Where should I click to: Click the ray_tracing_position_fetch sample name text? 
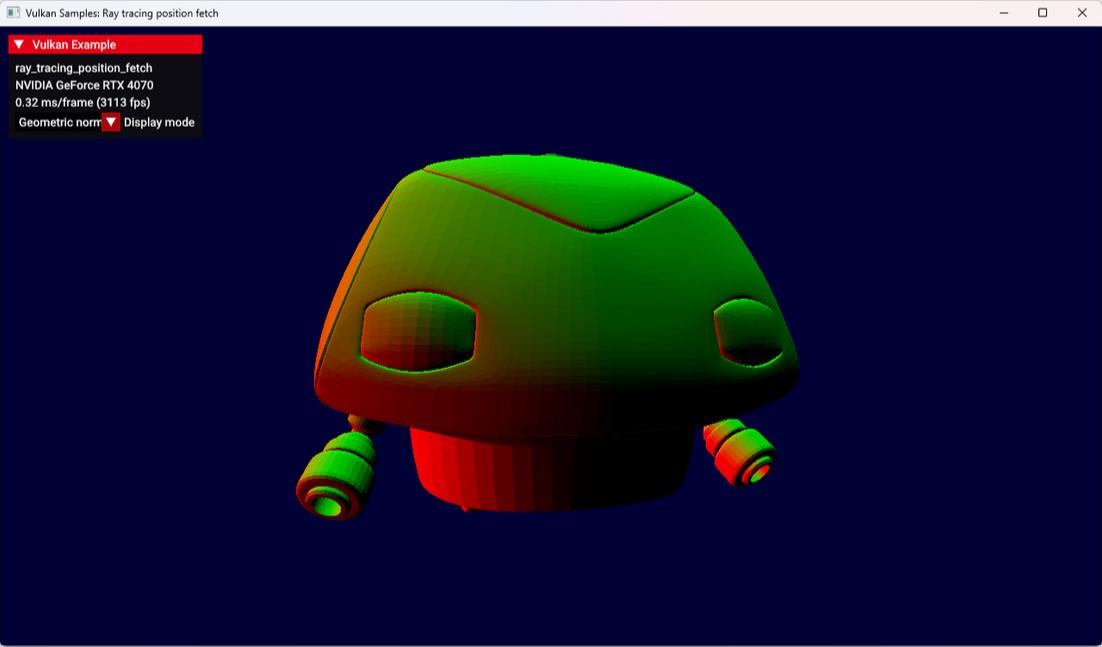84,68
